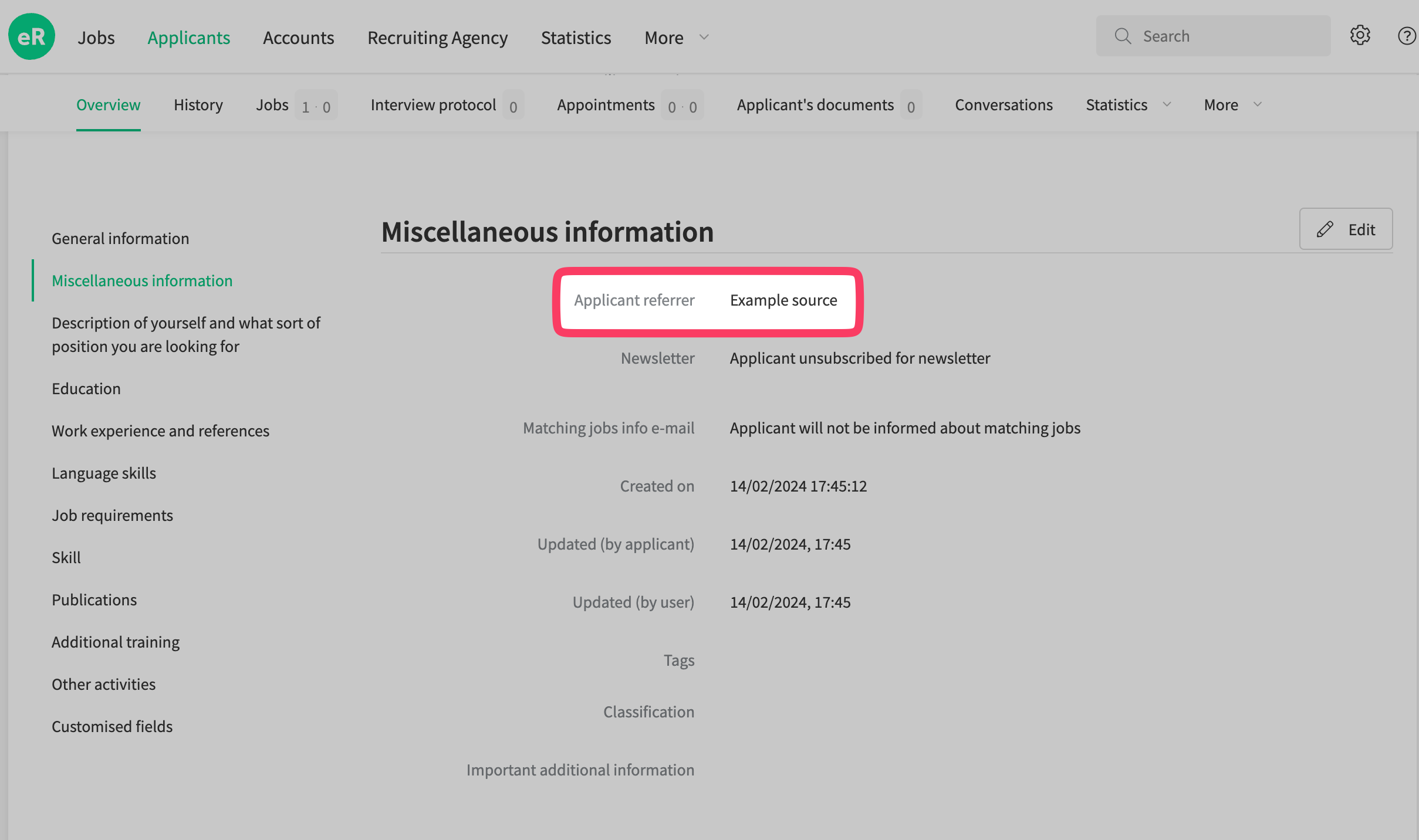Viewport: 1419px width, 840px height.
Task: Go to the Recruiting Agency menu
Action: click(x=437, y=38)
